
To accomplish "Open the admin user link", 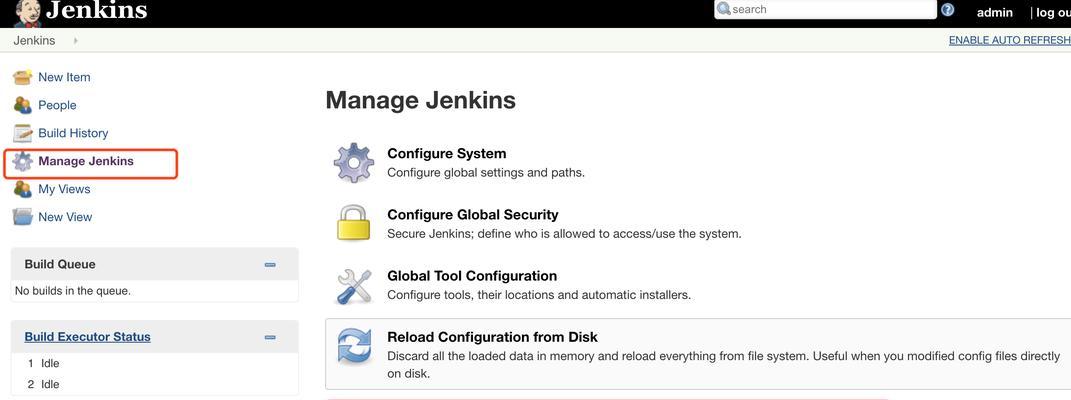I will click(994, 12).
